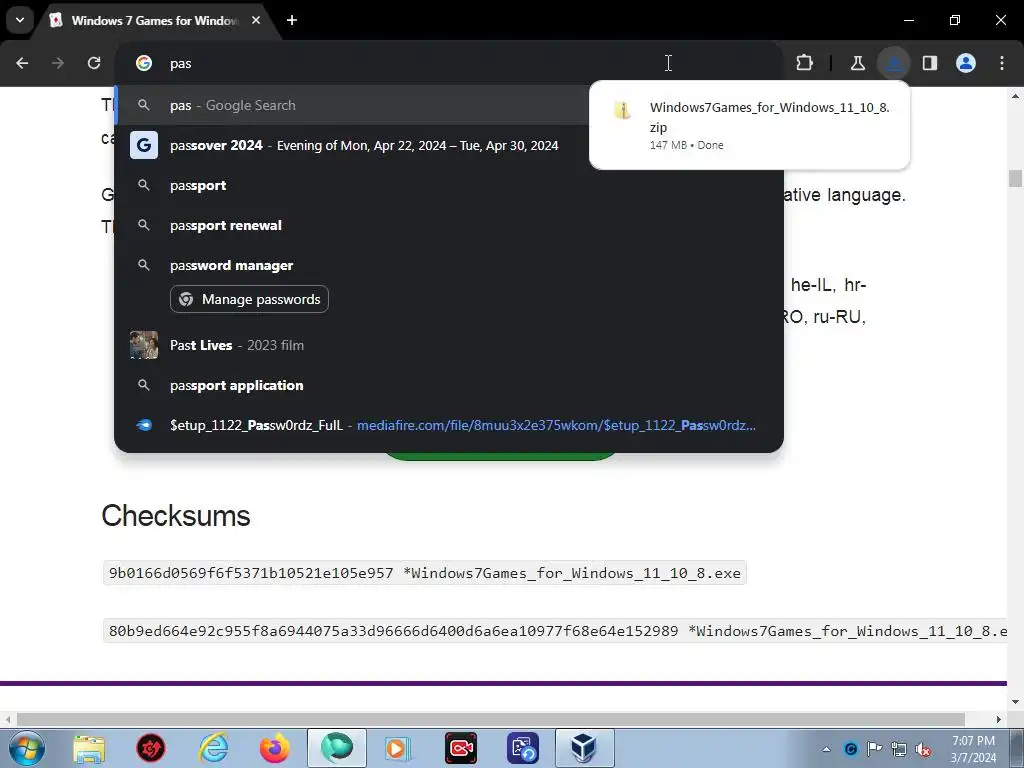The width and height of the screenshot is (1024, 768).
Task: Click the network tray icon
Action: [899, 749]
